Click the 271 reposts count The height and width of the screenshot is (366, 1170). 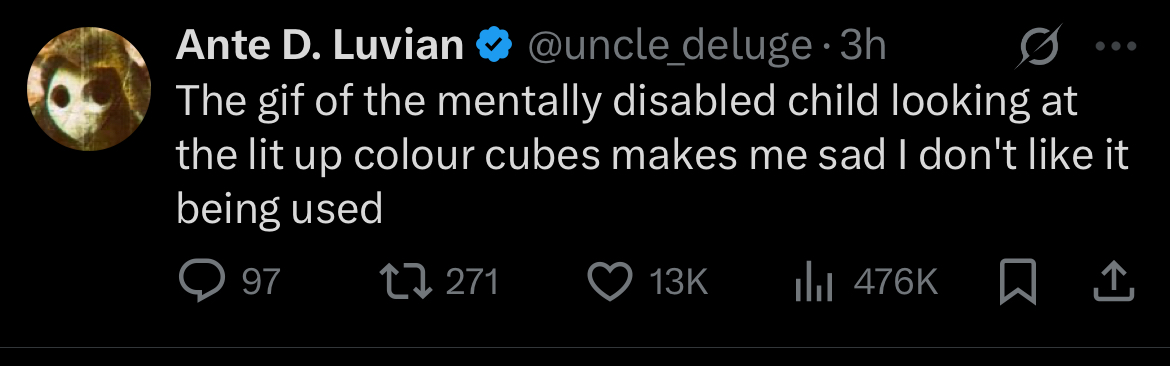click(472, 283)
